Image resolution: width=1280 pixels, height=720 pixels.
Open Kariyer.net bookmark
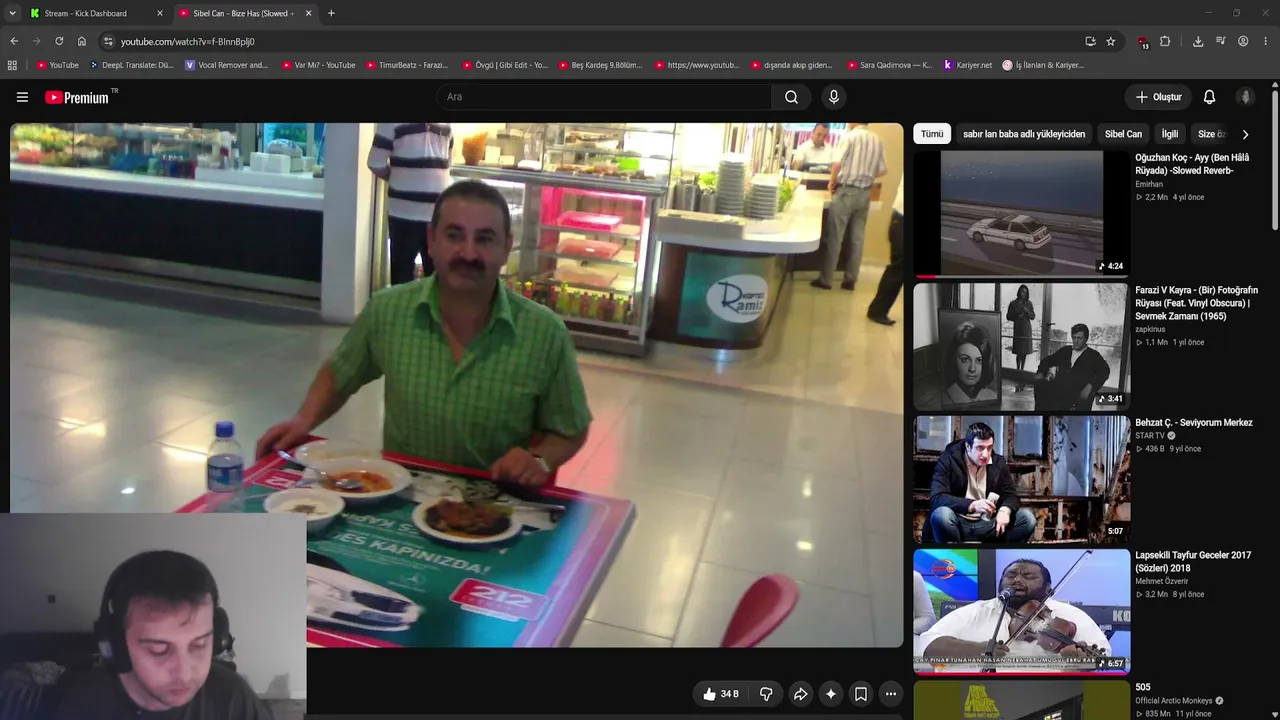click(x=968, y=65)
